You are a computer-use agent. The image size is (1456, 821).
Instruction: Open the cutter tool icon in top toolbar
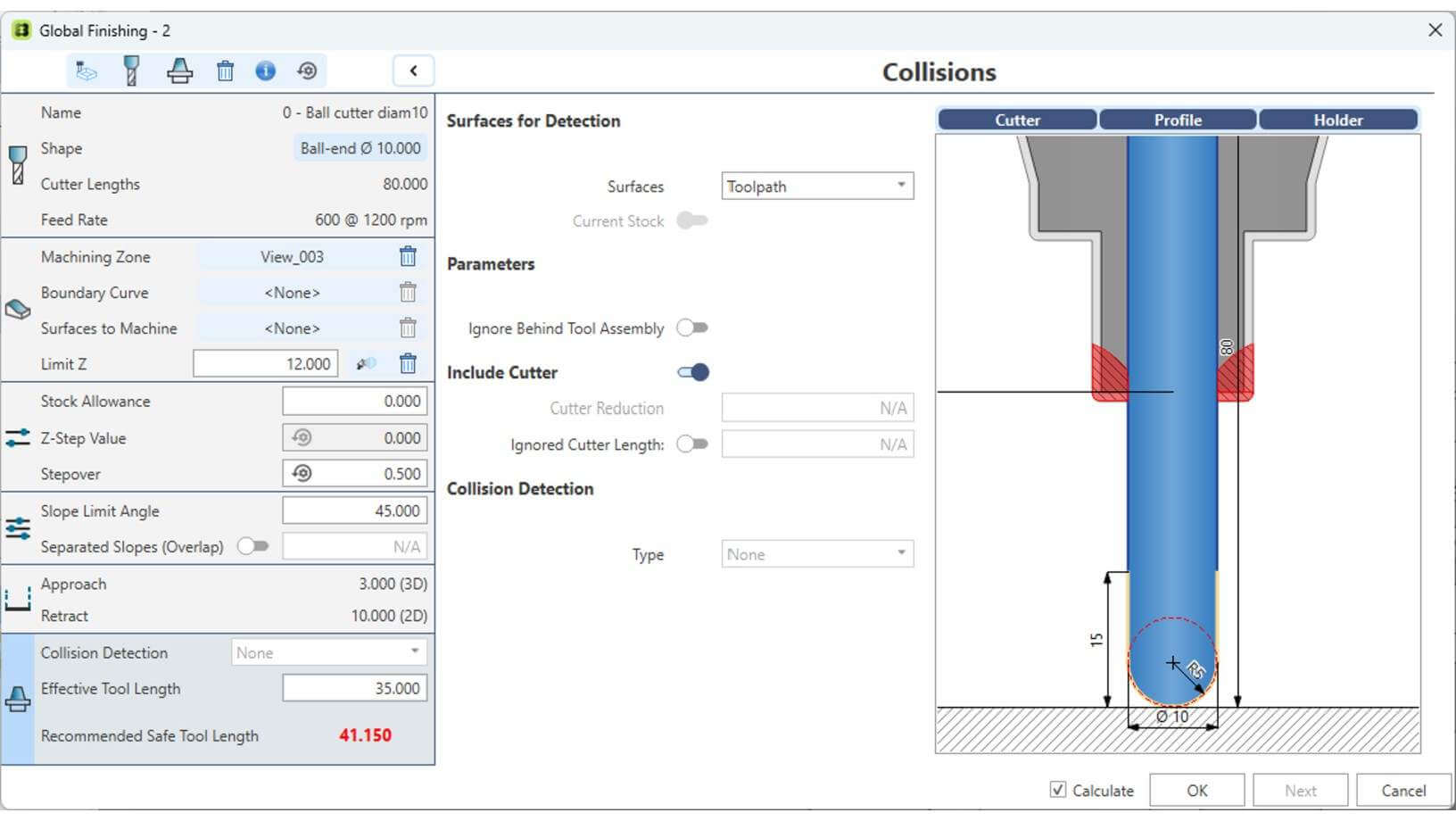pos(131,71)
